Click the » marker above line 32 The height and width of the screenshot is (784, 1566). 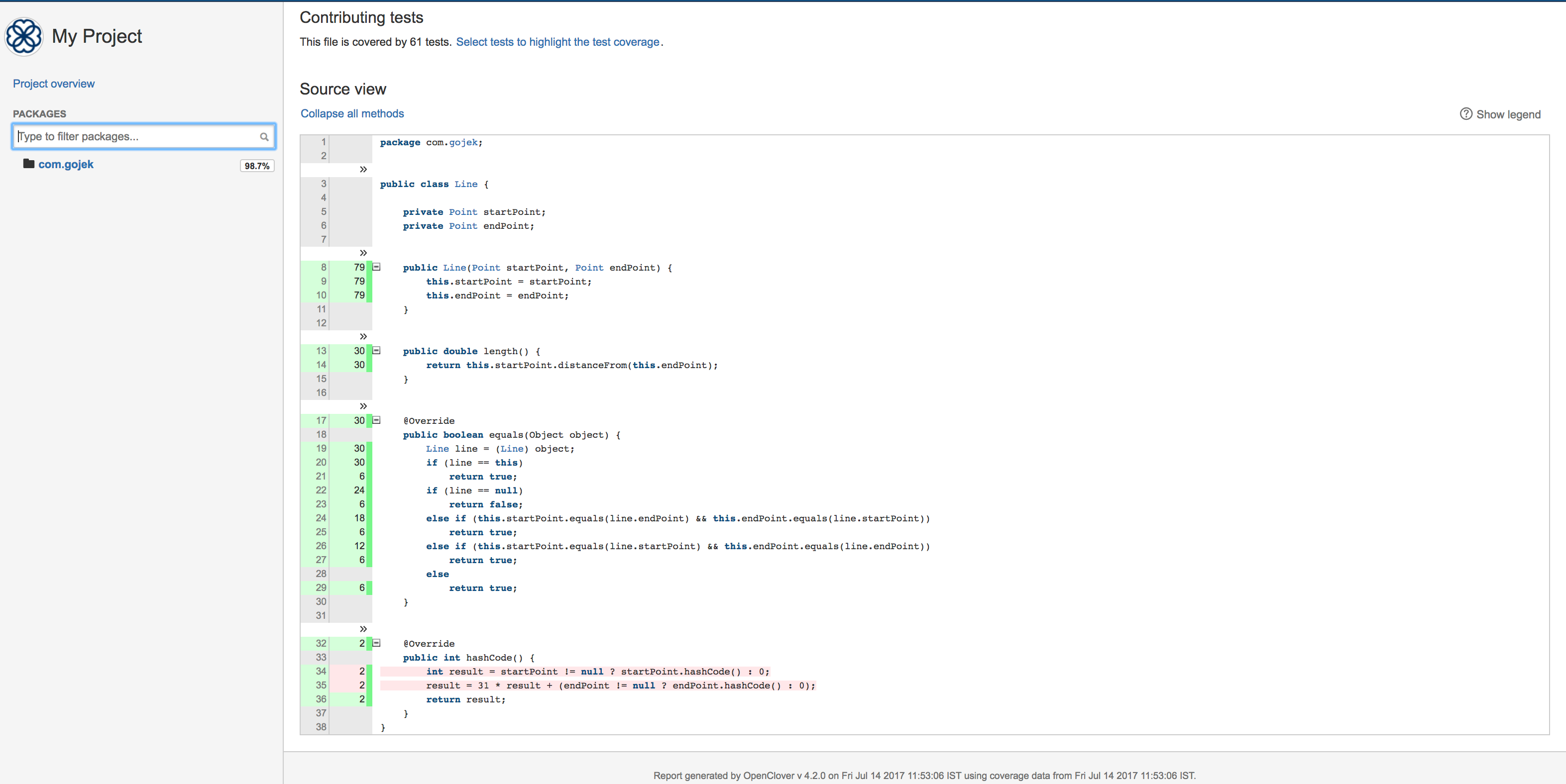tap(363, 629)
